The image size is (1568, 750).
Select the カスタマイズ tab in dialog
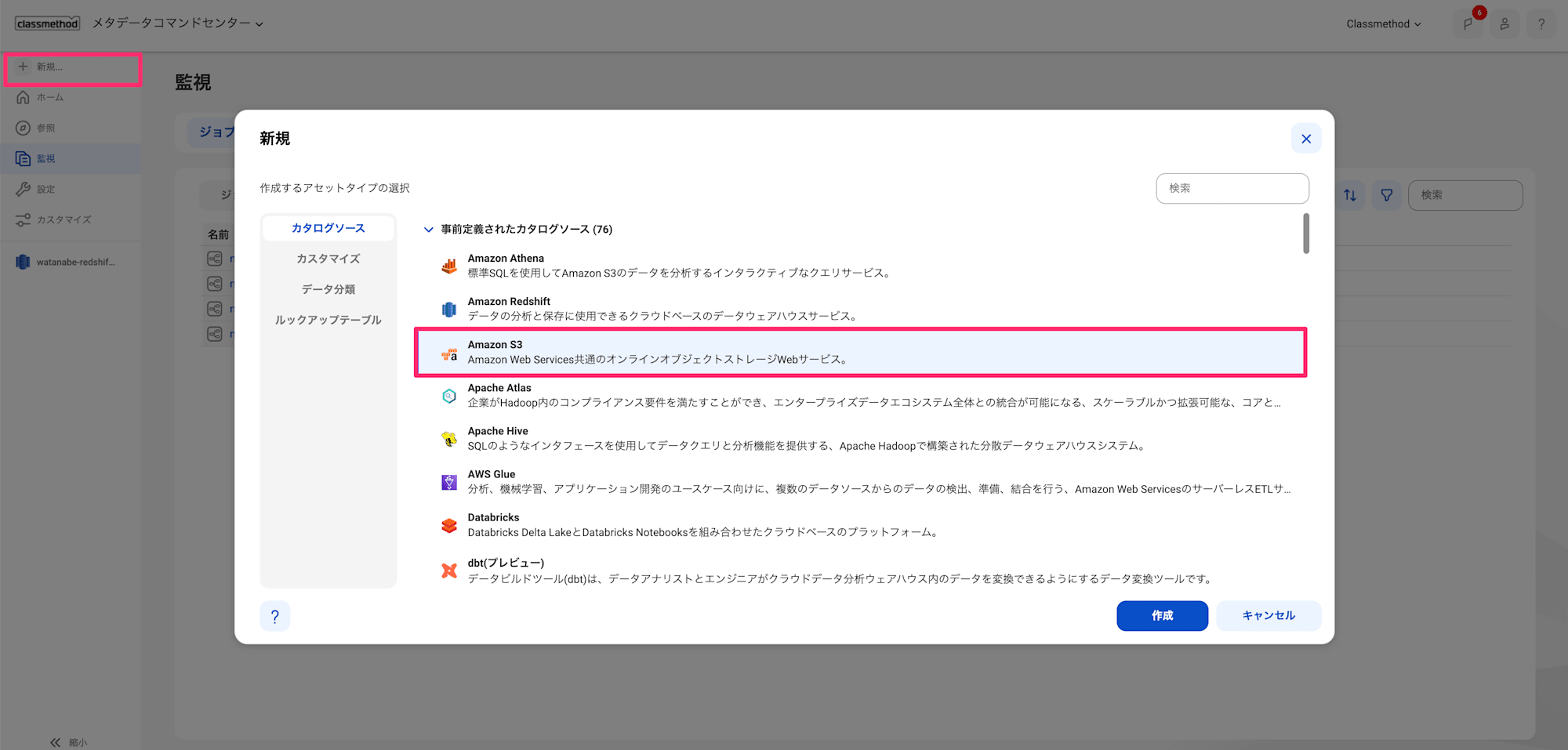[328, 259]
